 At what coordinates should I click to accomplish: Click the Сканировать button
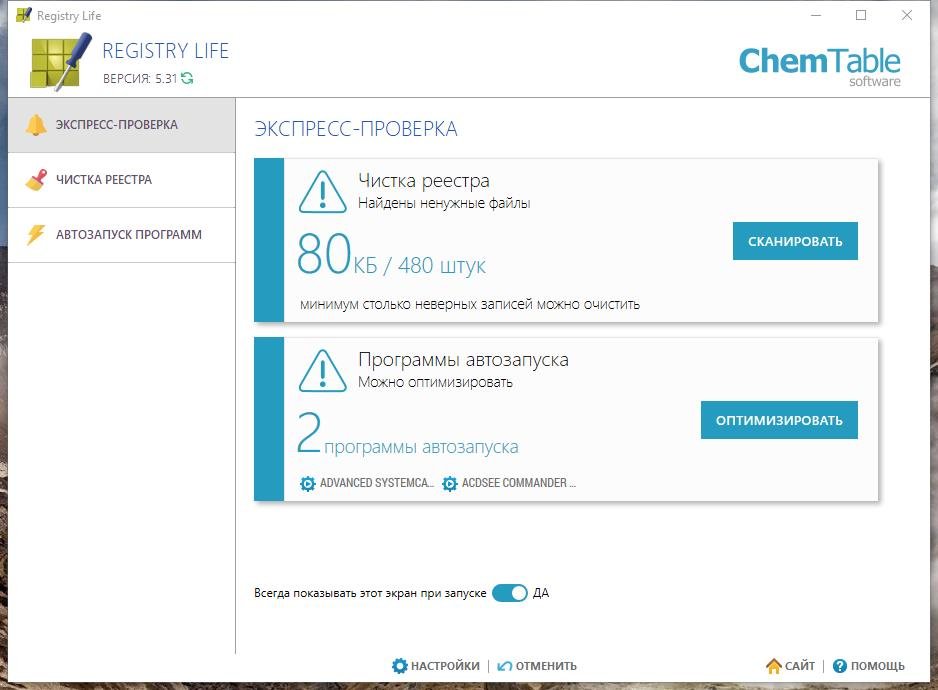795,241
